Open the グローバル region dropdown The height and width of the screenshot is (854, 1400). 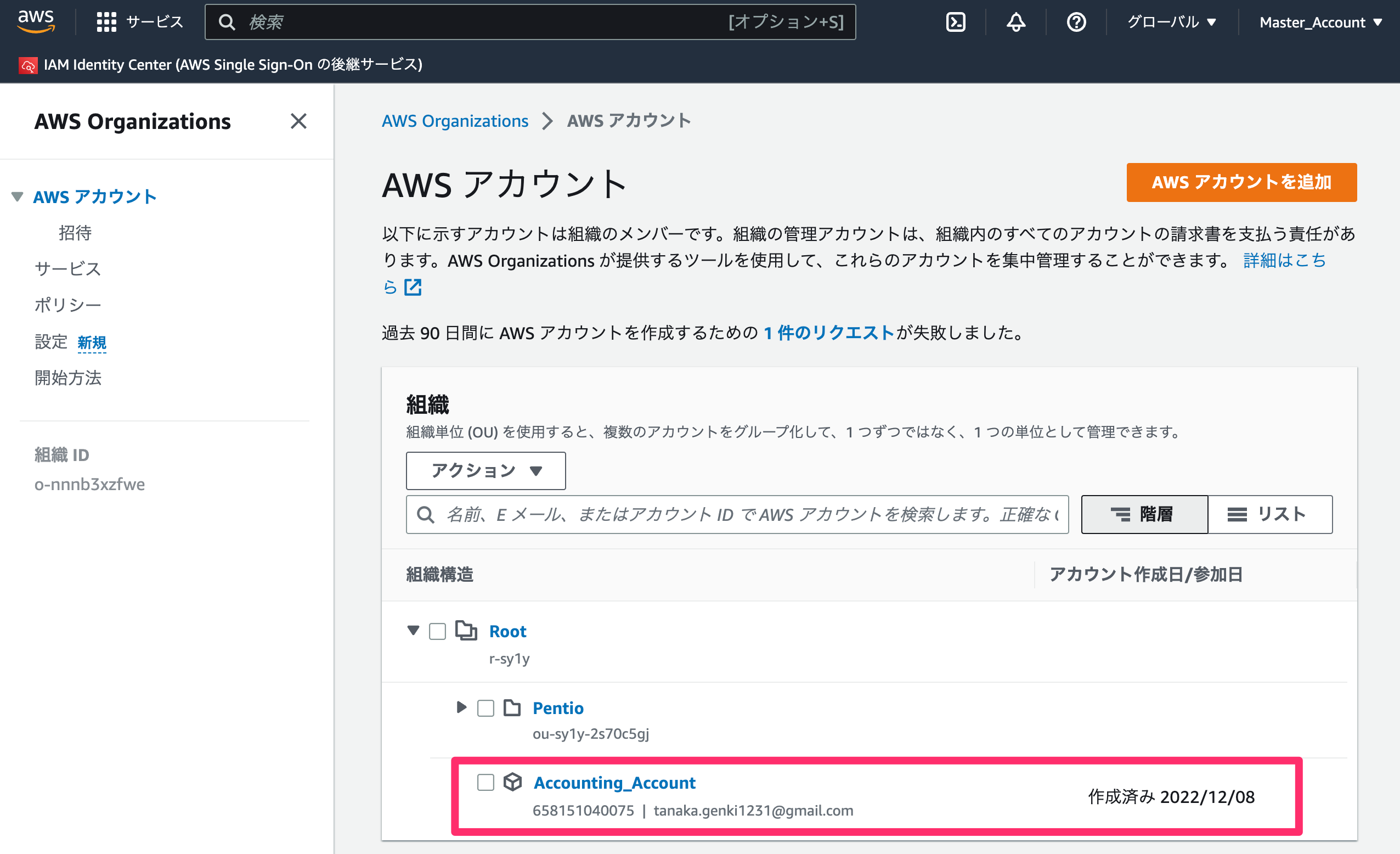click(x=1172, y=22)
